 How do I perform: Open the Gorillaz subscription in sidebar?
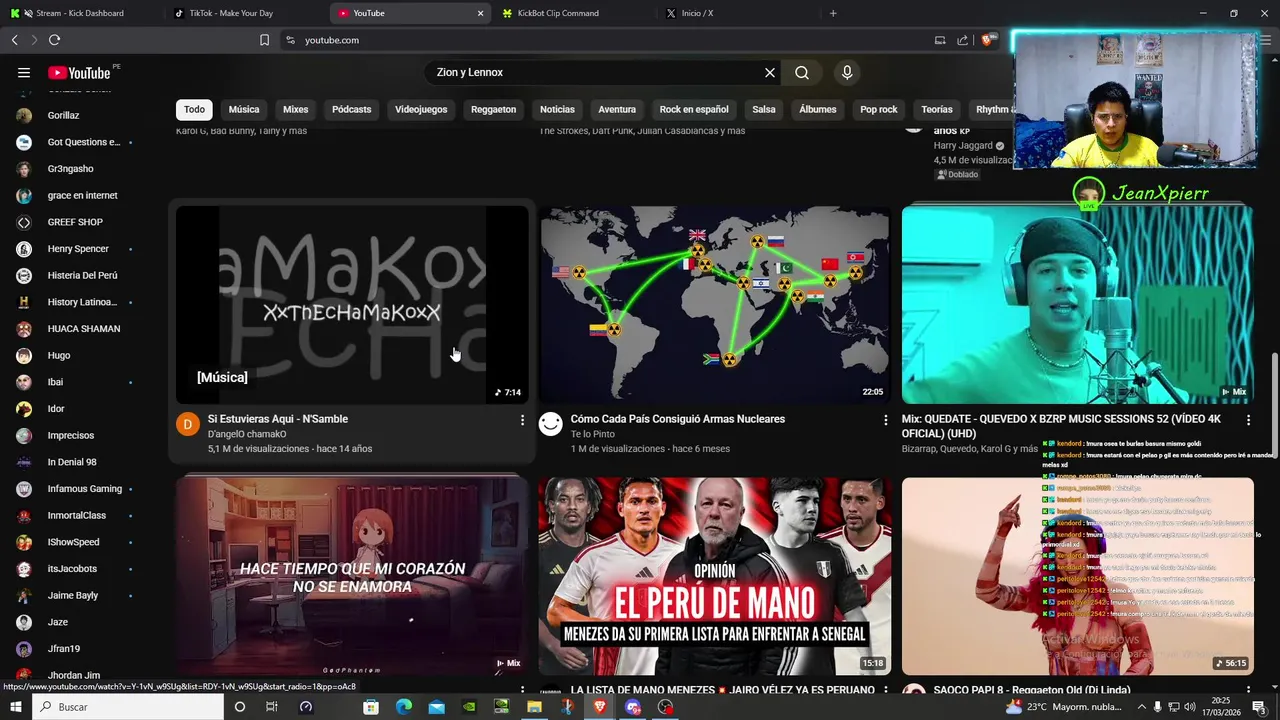pos(63,115)
